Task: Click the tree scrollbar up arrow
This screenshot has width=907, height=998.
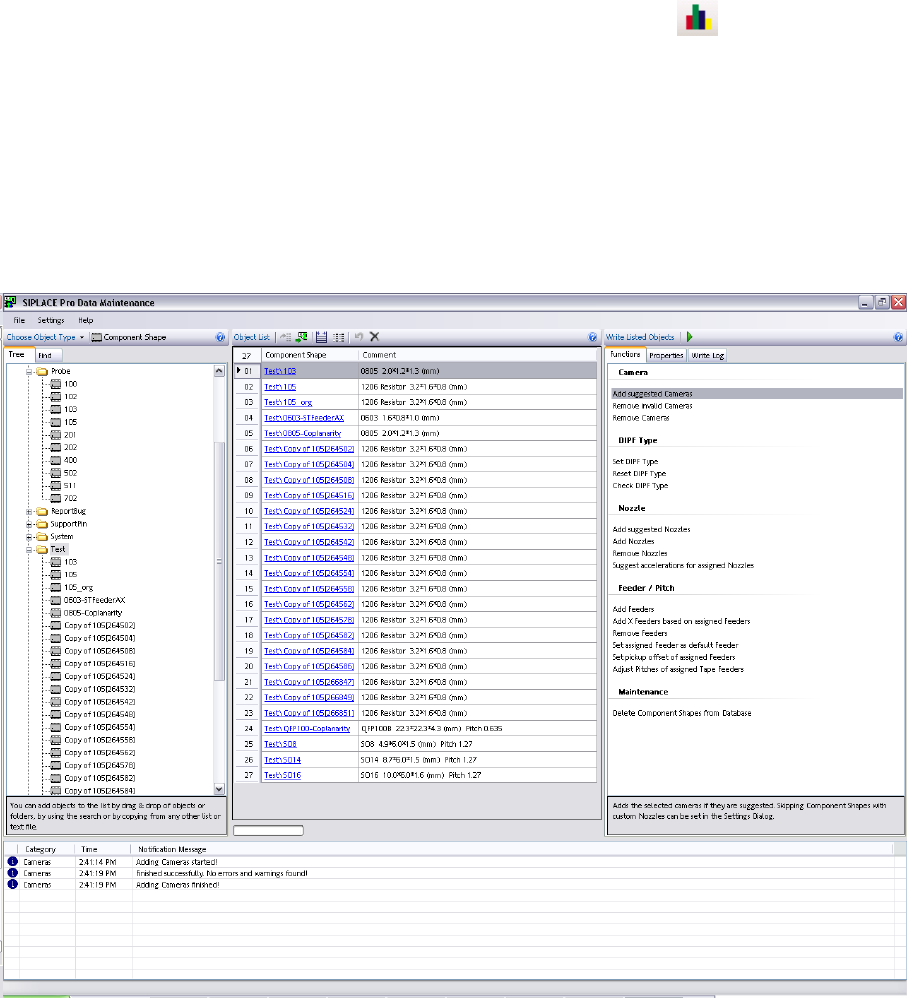Action: click(220, 371)
